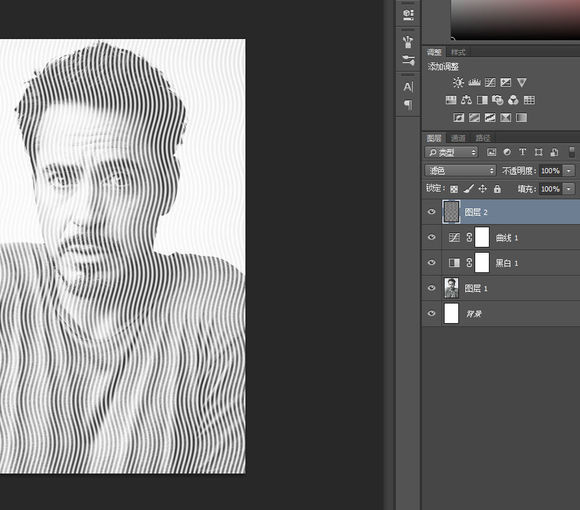Add a Brightness/Contrast adjustment
The height and width of the screenshot is (510, 580).
(x=458, y=82)
